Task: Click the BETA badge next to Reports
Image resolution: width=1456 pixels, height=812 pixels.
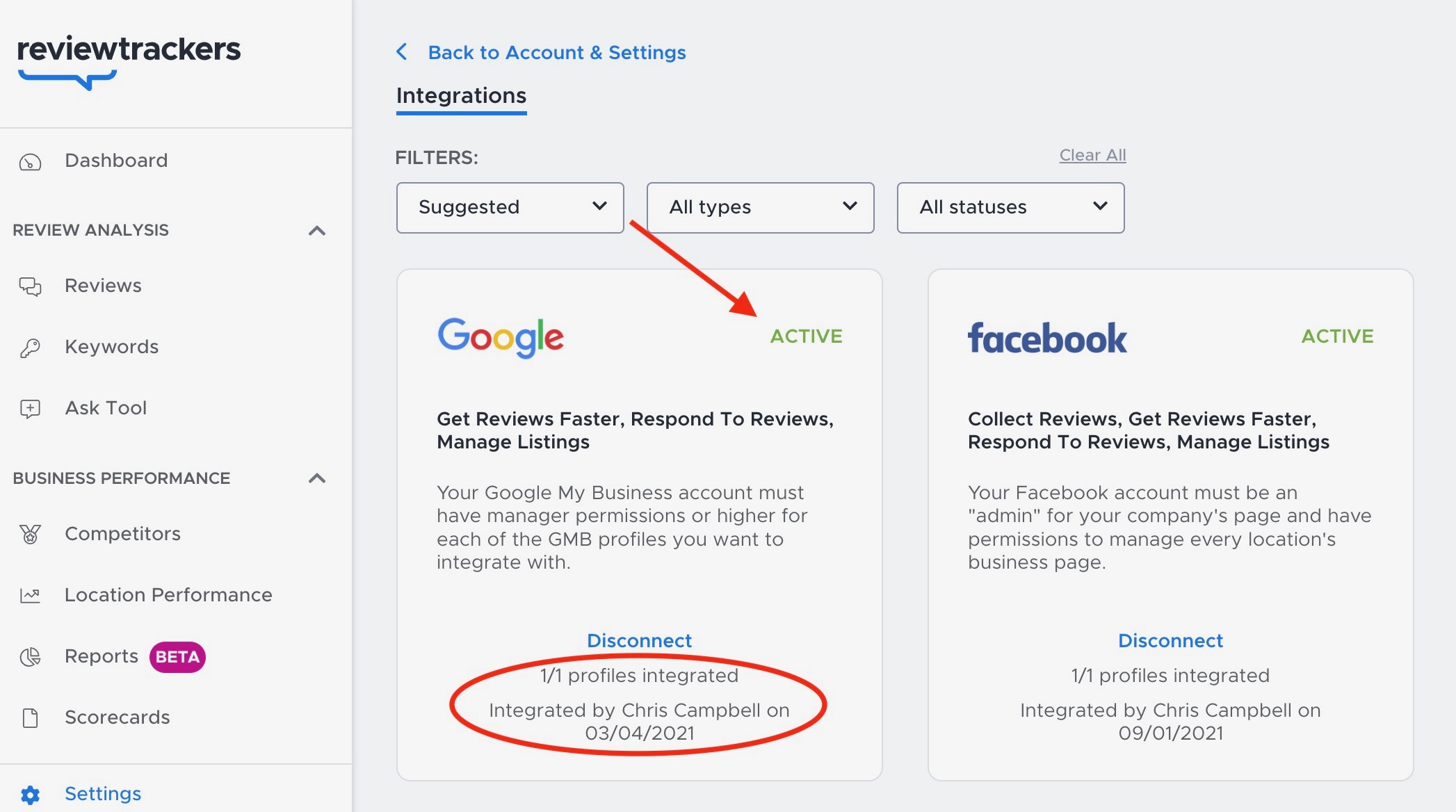Action: 177,657
